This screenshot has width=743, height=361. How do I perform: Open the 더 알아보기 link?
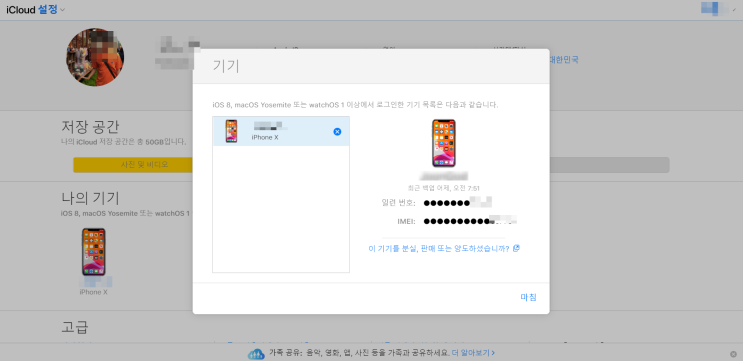[473, 353]
